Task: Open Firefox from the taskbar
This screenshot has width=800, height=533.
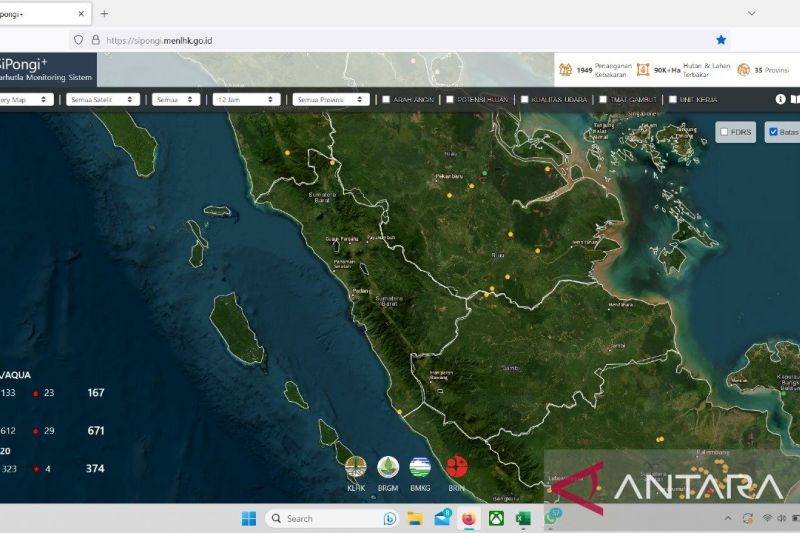Action: 468,518
